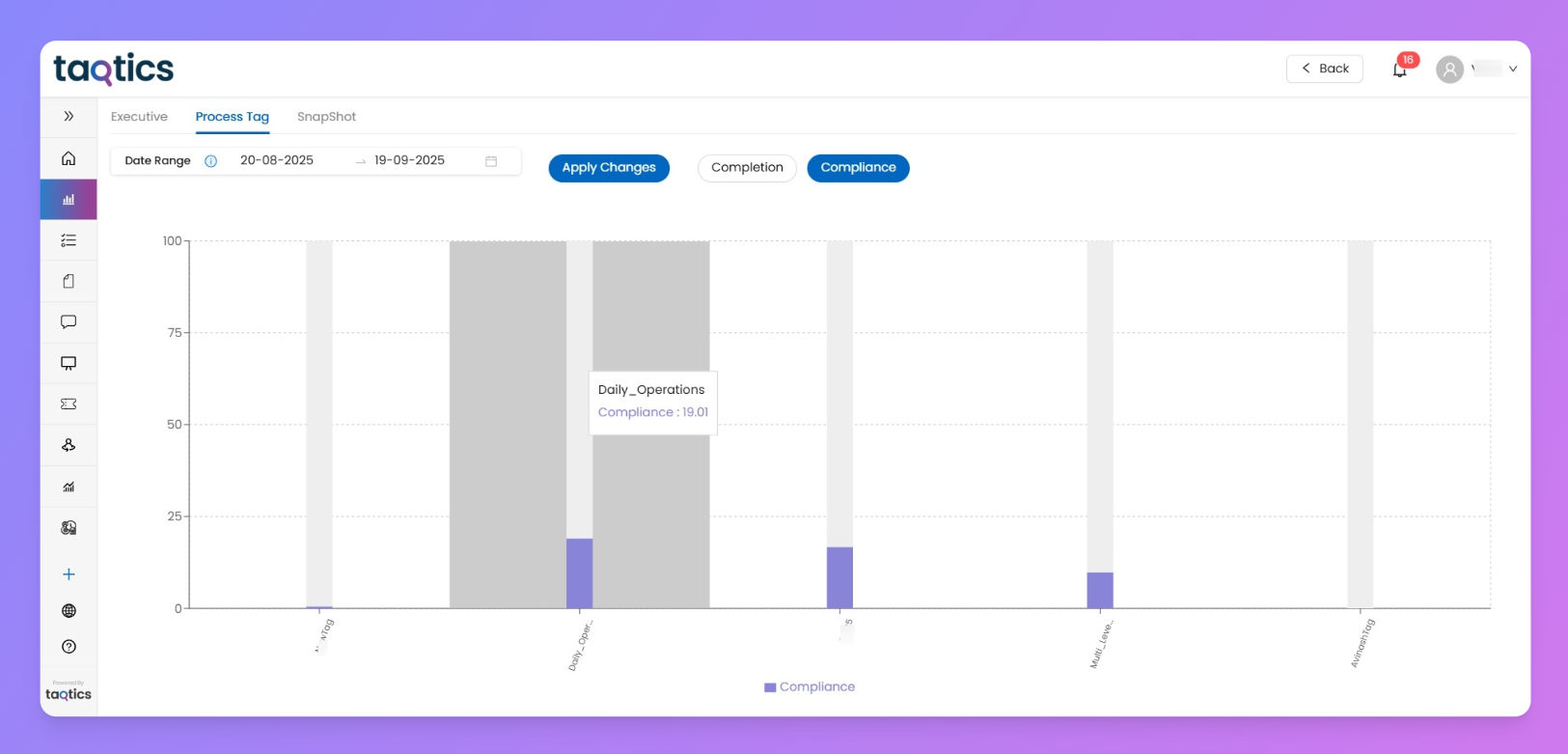The image size is (1568, 754).
Task: Click the AvinashTag axis label
Action: 1362,643
